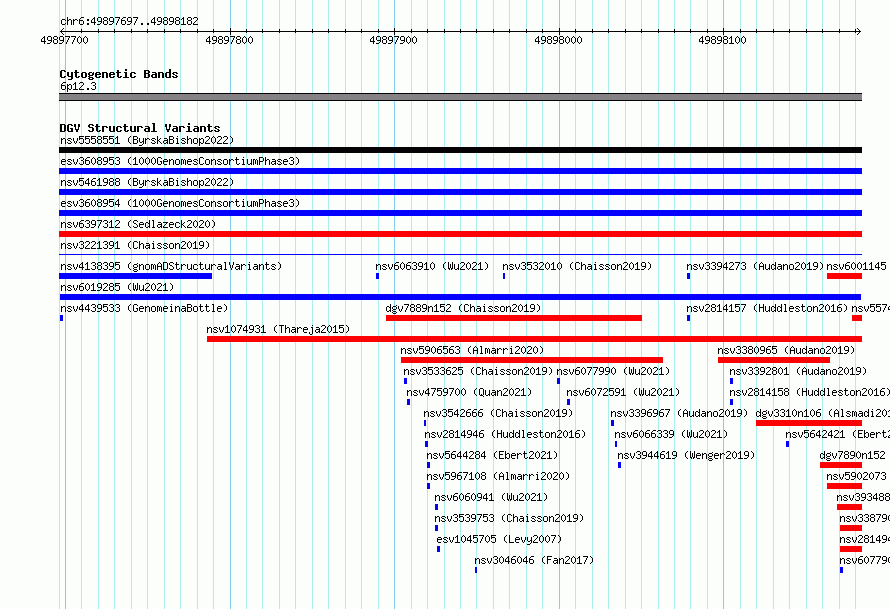Click the red bar under dgv7890n152

(841, 465)
